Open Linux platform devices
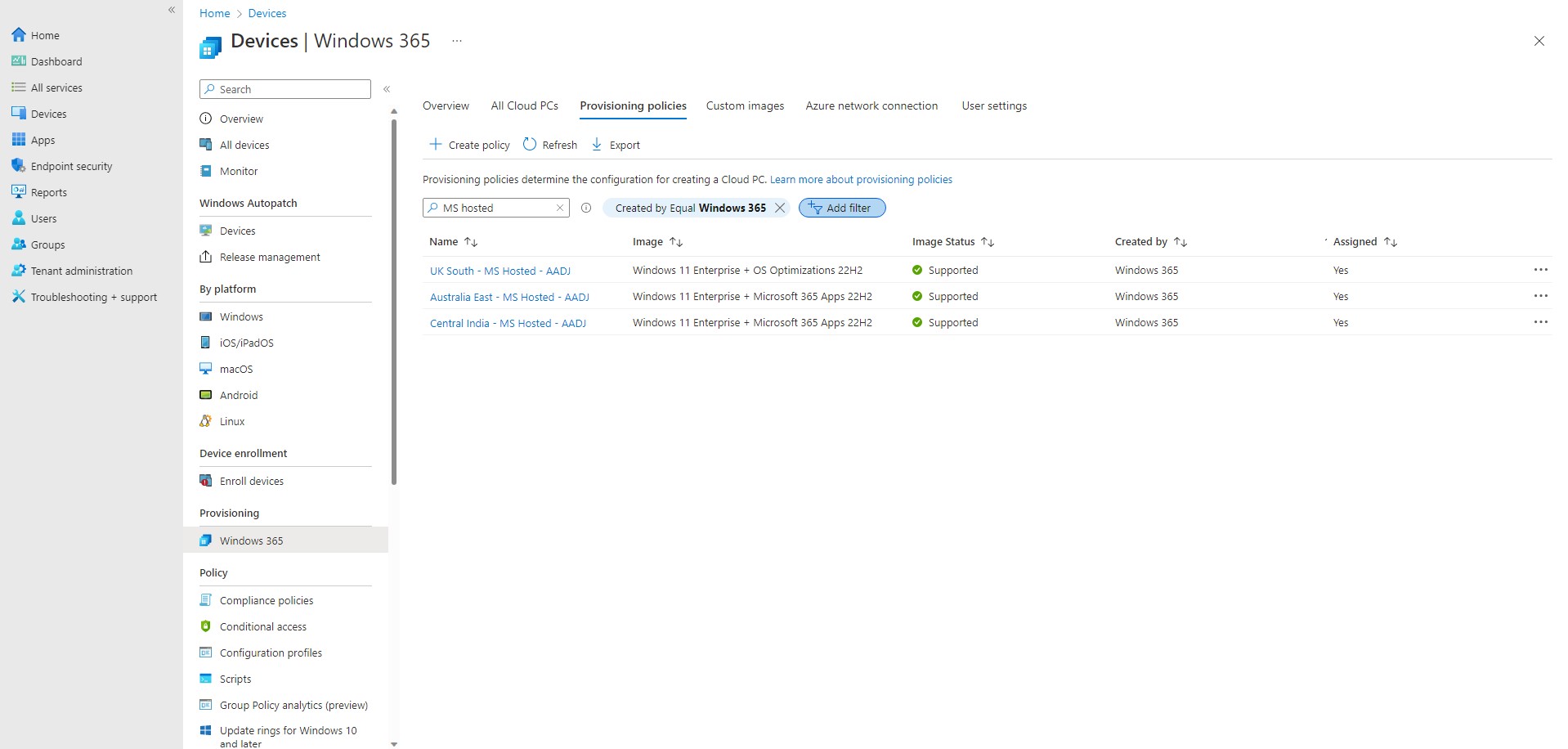The image size is (1568, 749). tap(232, 421)
